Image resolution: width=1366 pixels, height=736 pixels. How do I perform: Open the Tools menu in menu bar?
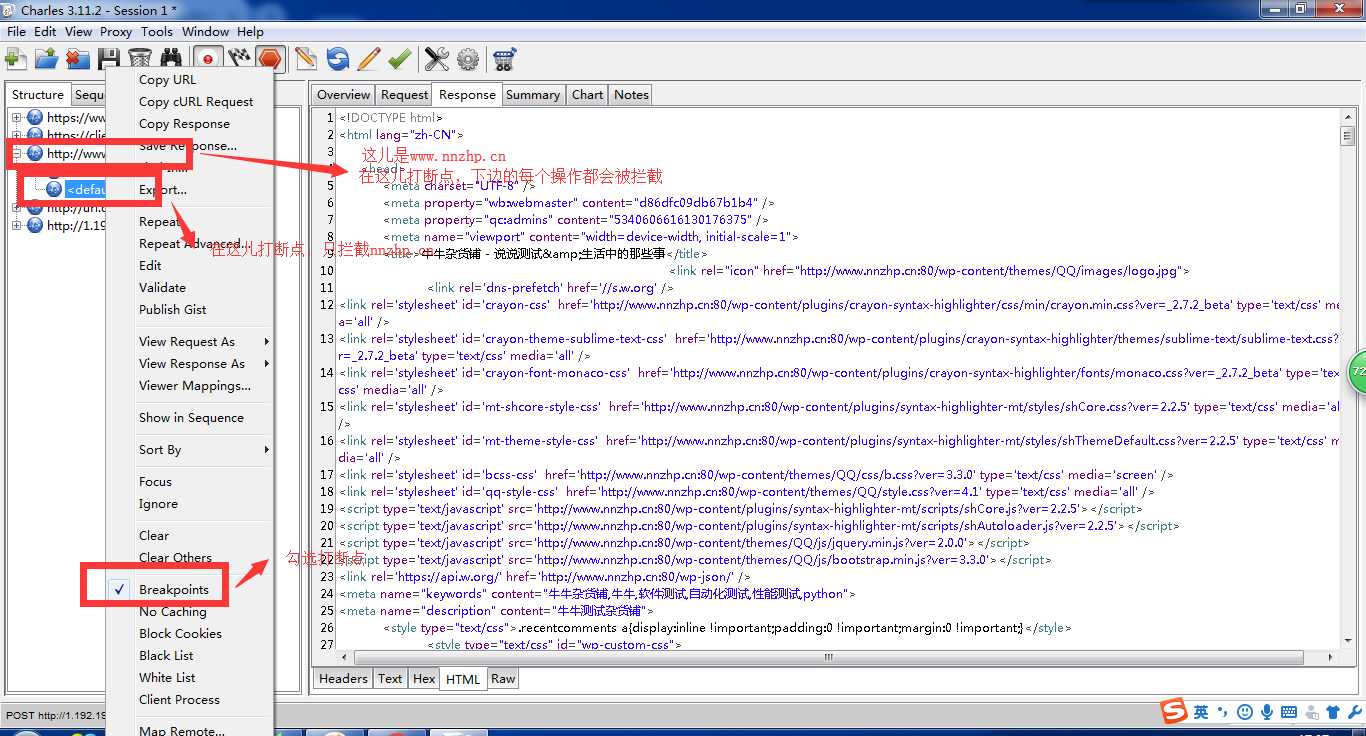[157, 31]
